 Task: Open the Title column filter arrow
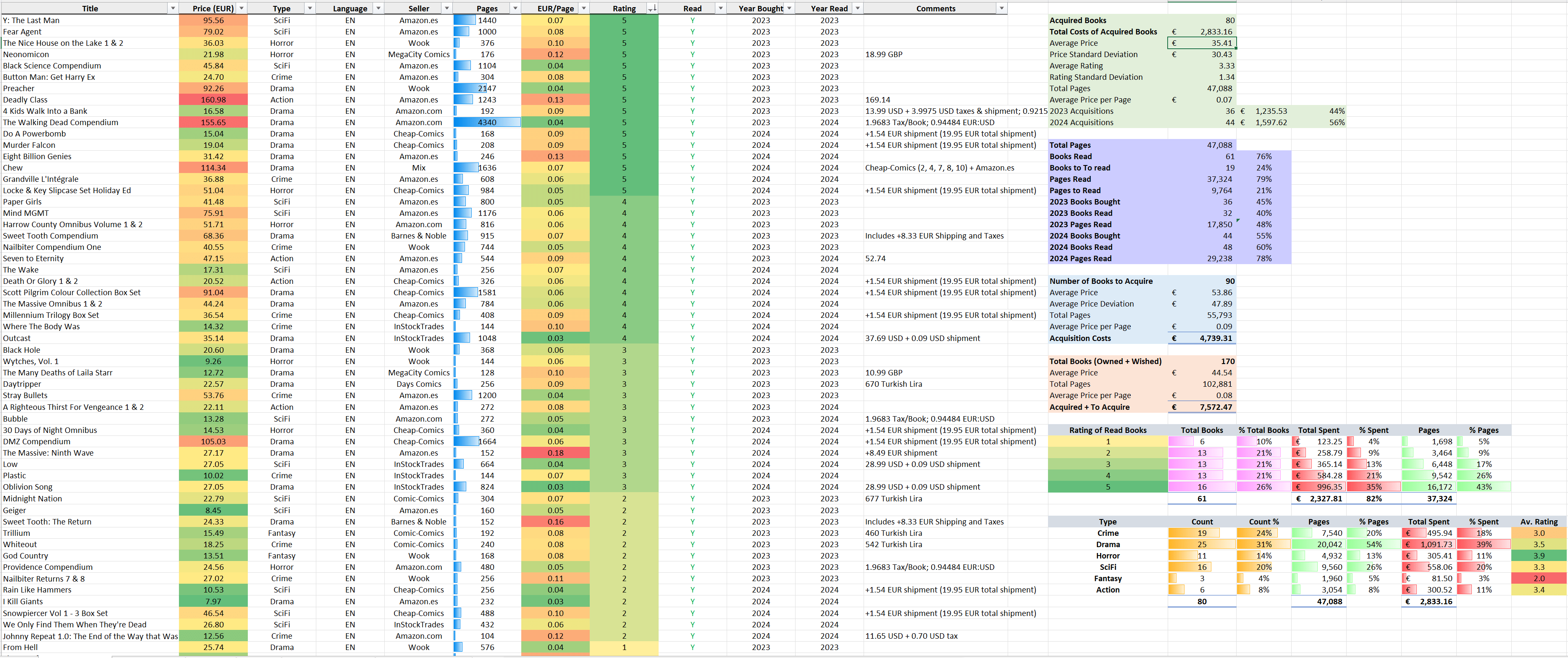[x=173, y=8]
